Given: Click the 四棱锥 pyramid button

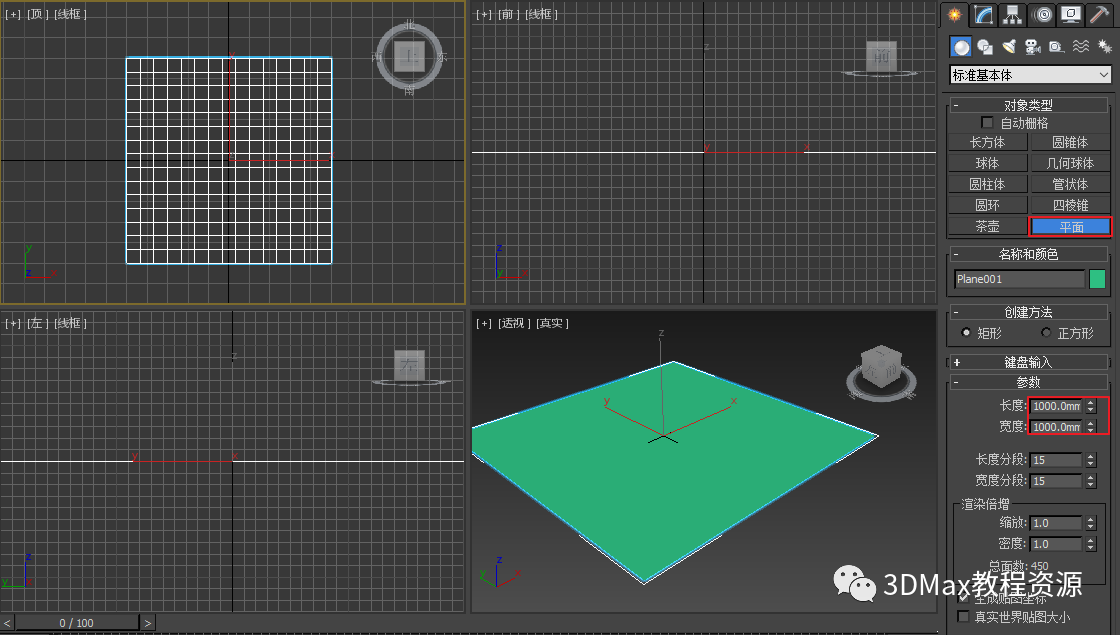Looking at the screenshot, I should (1070, 205).
